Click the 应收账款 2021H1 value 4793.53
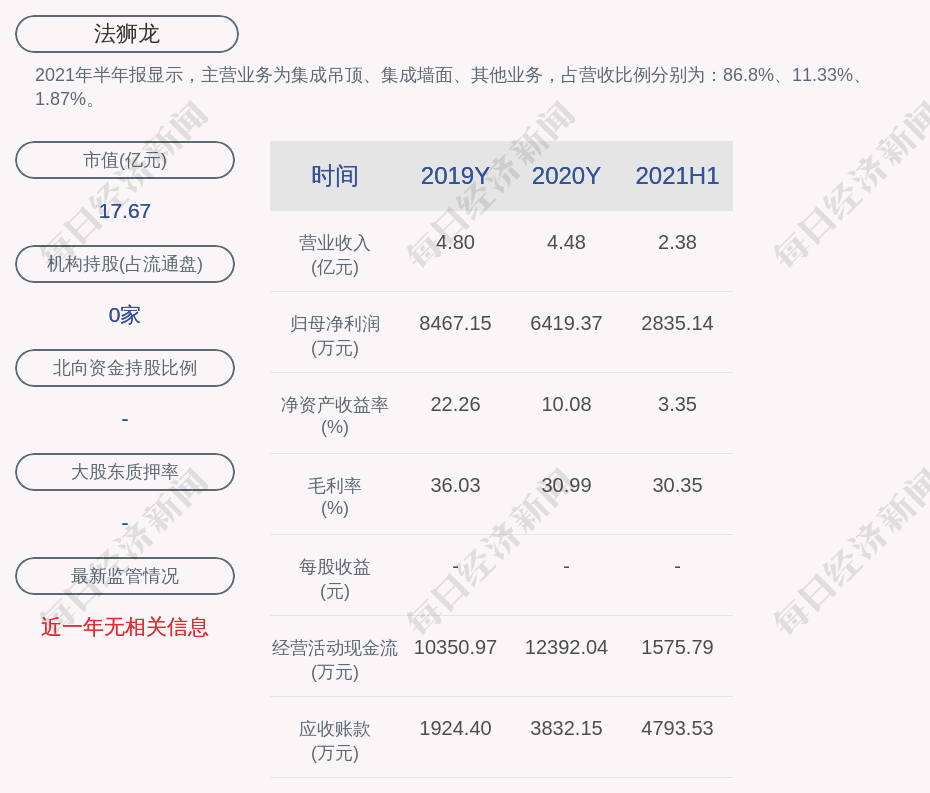This screenshot has width=930, height=793. tap(677, 728)
